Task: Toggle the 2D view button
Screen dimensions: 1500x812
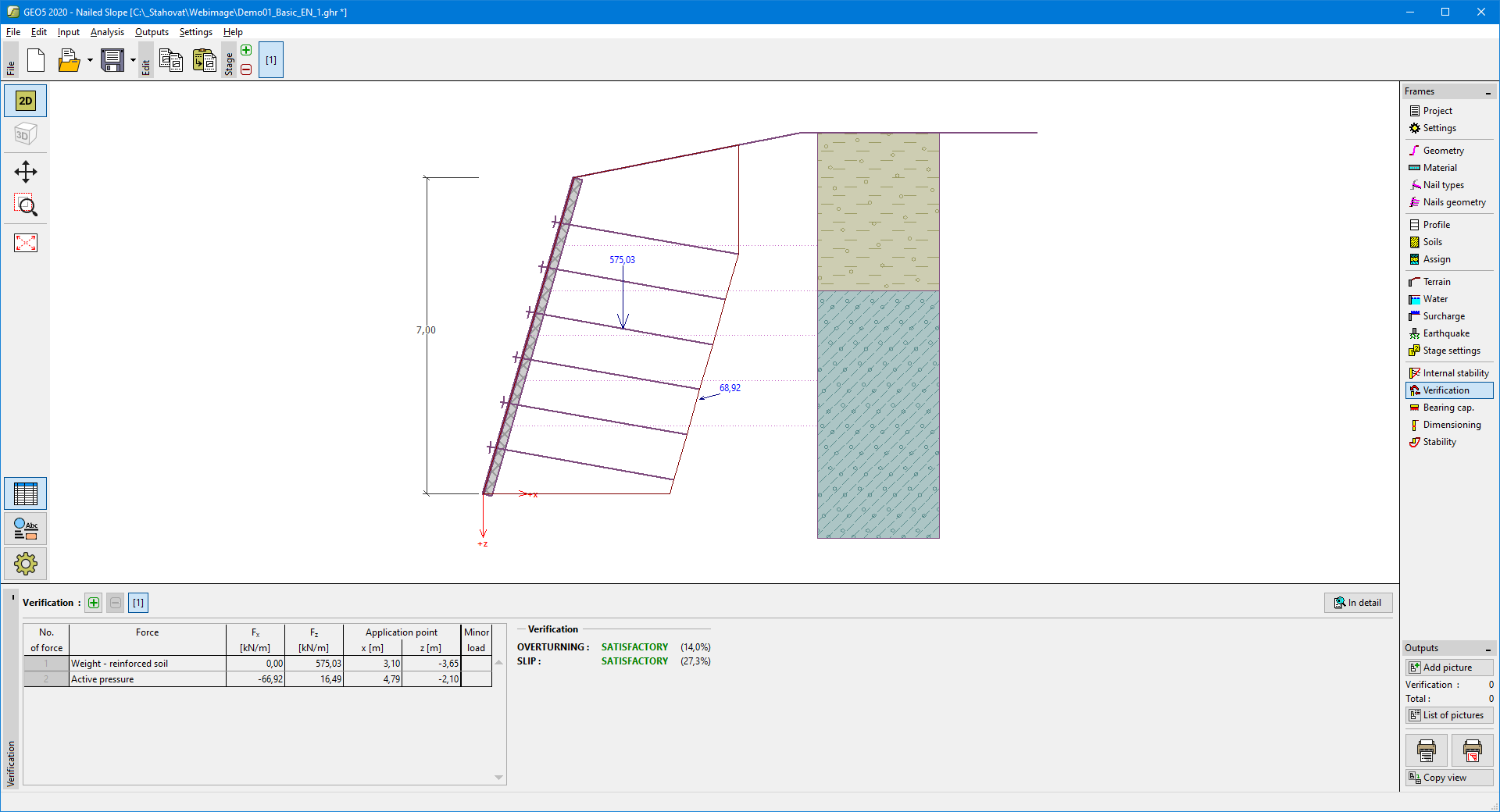Action: 26,101
